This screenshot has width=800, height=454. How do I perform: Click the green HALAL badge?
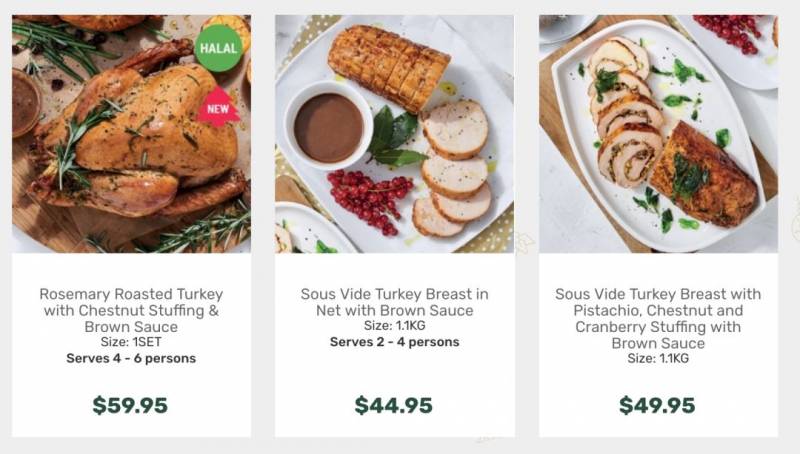point(218,48)
